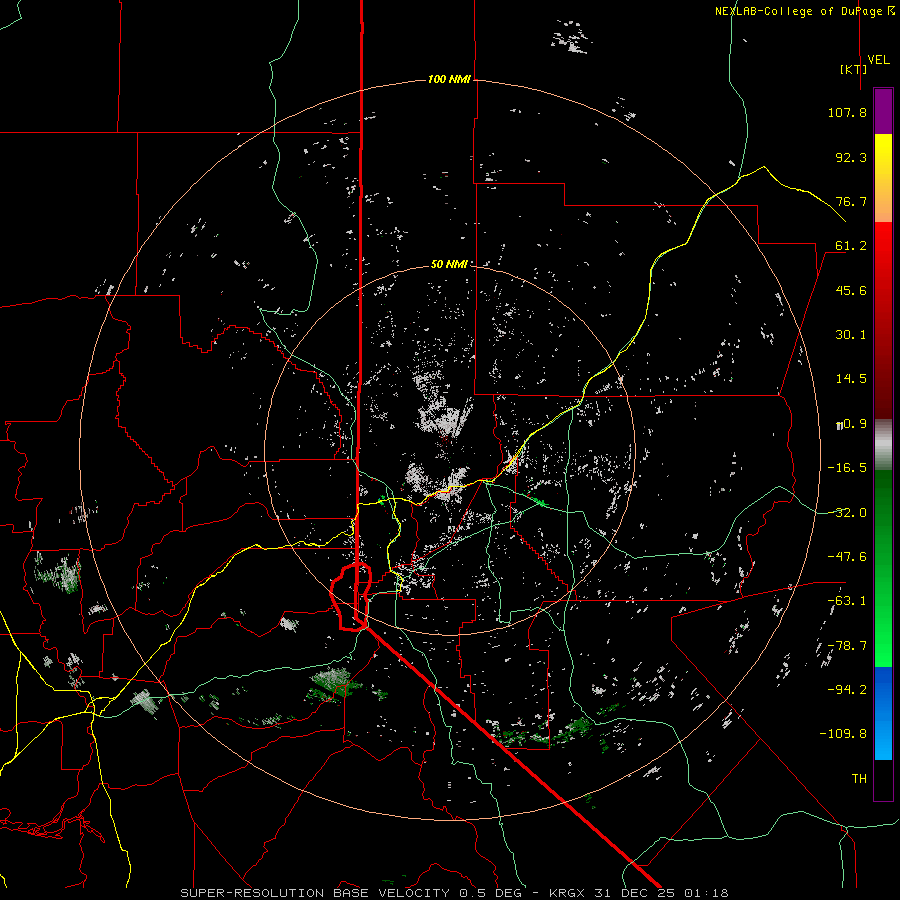Screen dimensions: 900x900
Task: Click the 31 DEC 25 date text
Action: (633, 893)
